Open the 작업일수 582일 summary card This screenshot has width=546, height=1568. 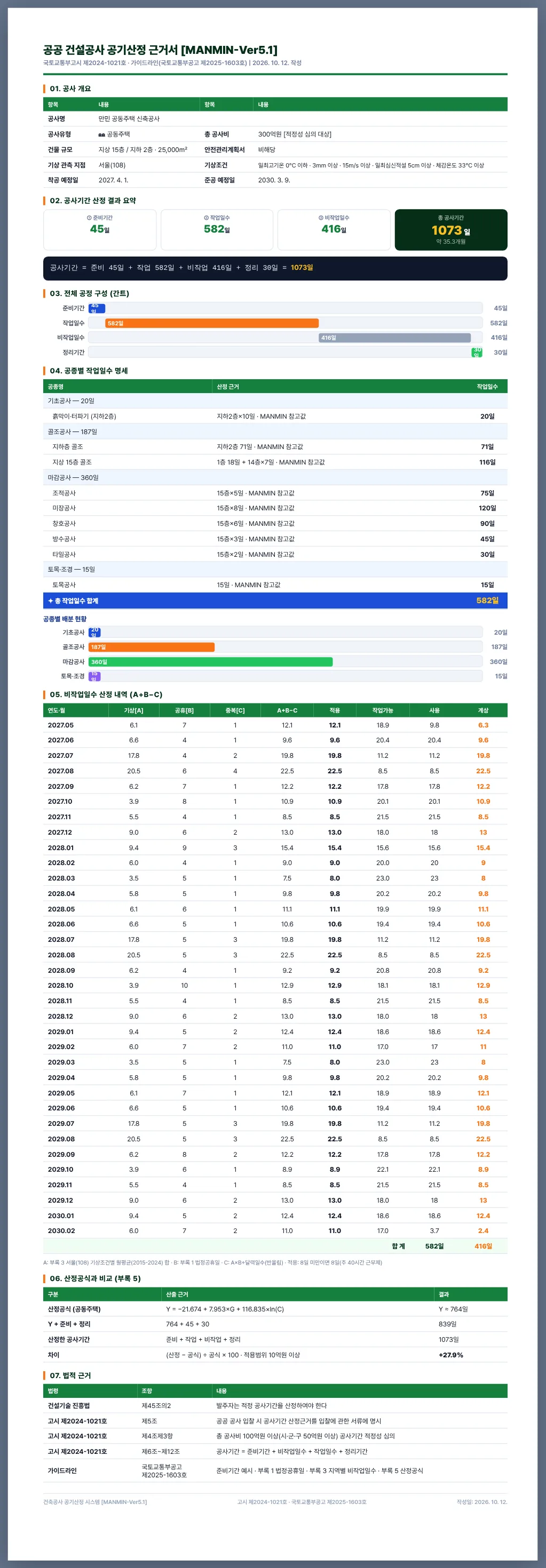click(x=217, y=230)
